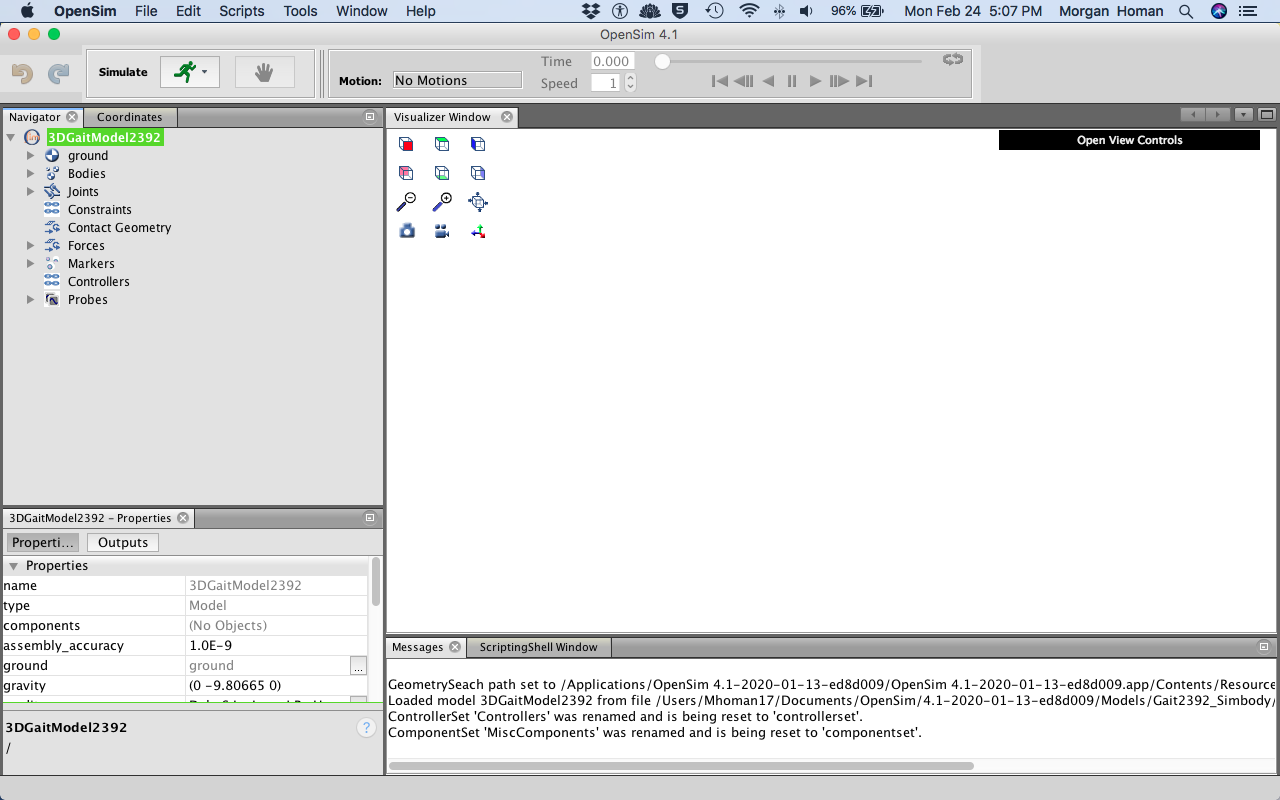Click the hand stop simulation button

[265, 72]
